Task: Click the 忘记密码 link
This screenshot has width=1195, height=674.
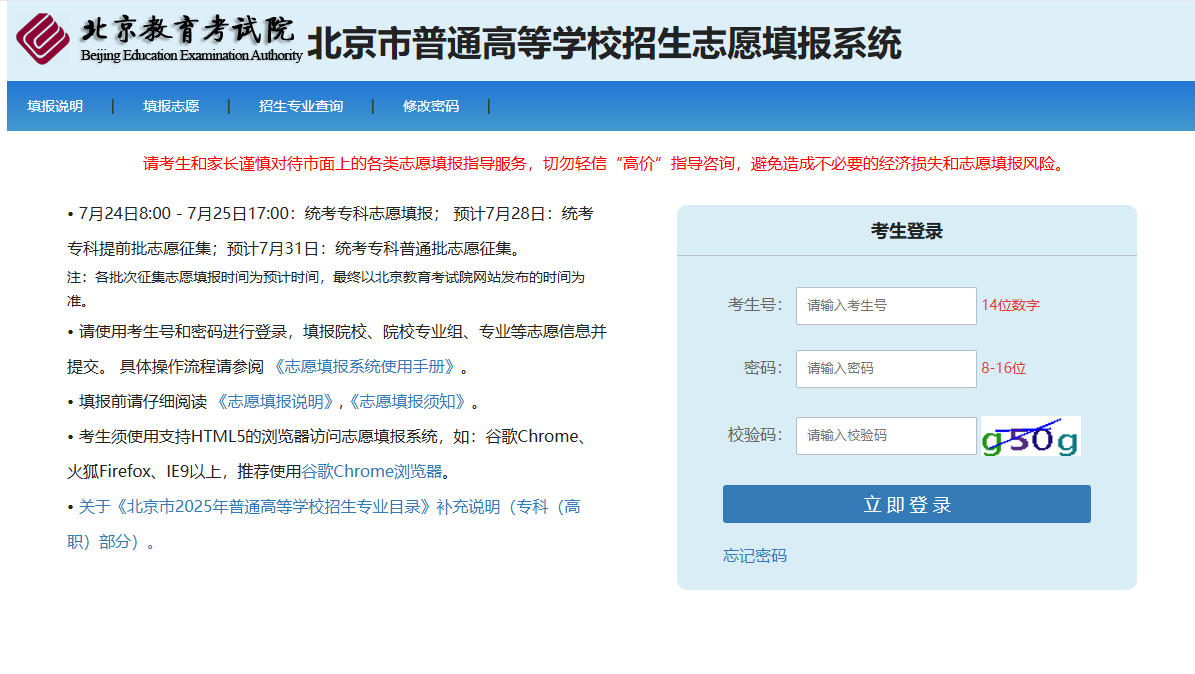Action: coord(755,556)
